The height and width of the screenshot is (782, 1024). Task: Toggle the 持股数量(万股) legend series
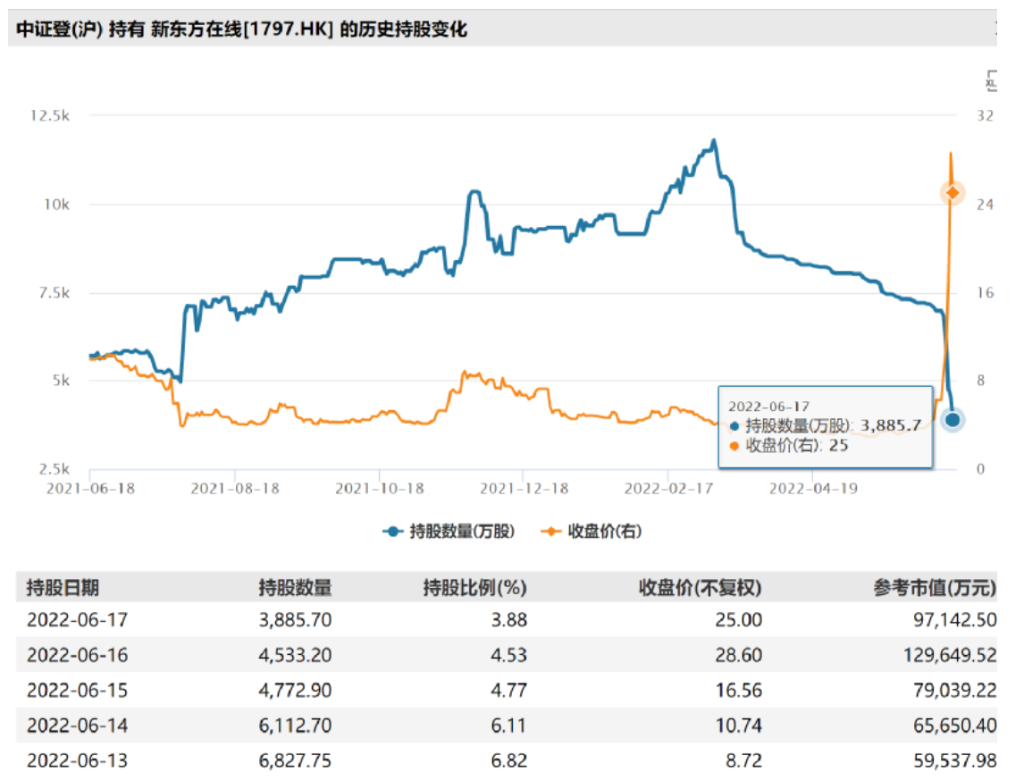point(449,531)
